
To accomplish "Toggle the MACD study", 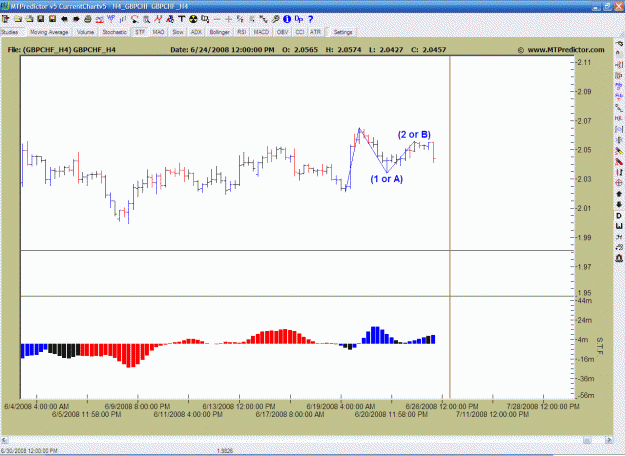I will click(x=261, y=32).
